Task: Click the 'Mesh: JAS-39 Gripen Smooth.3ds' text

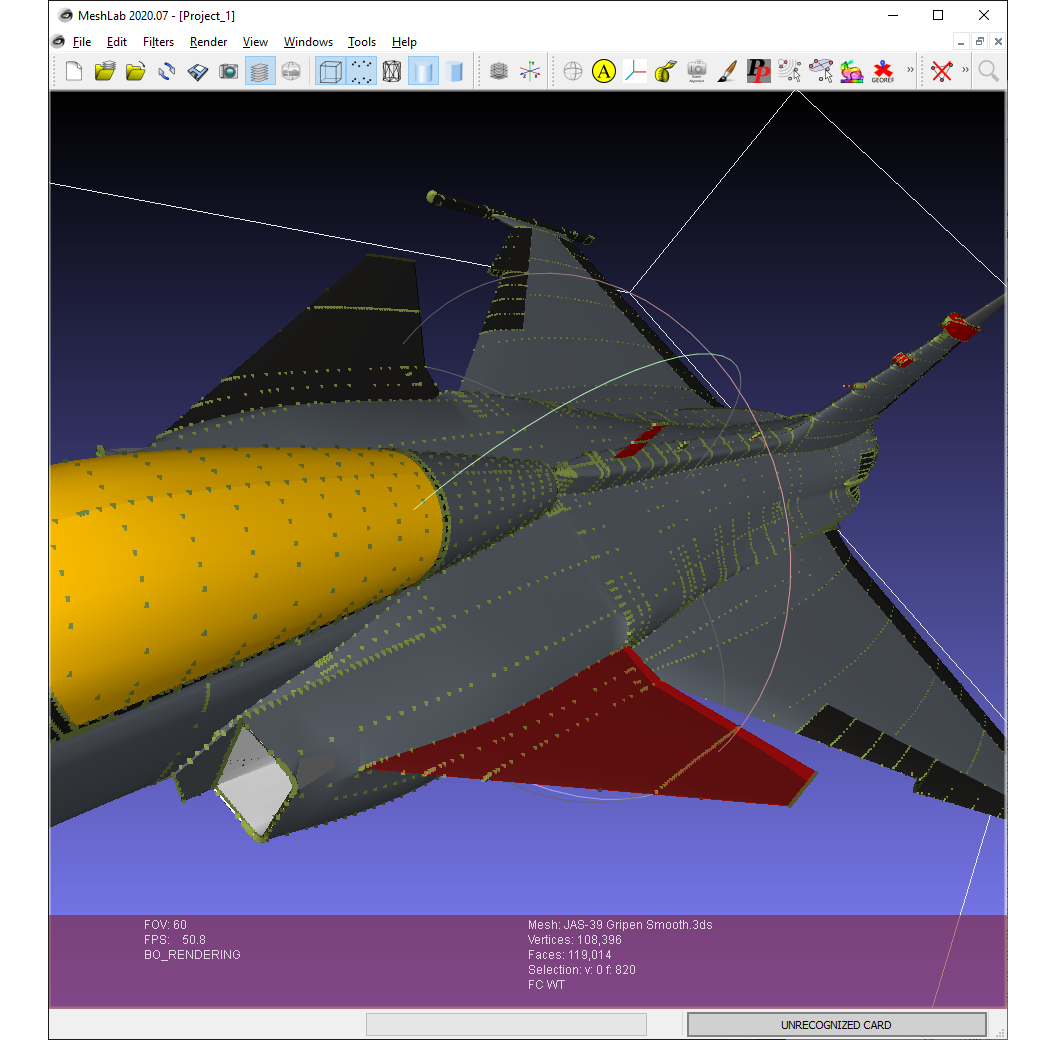Action: tap(620, 925)
